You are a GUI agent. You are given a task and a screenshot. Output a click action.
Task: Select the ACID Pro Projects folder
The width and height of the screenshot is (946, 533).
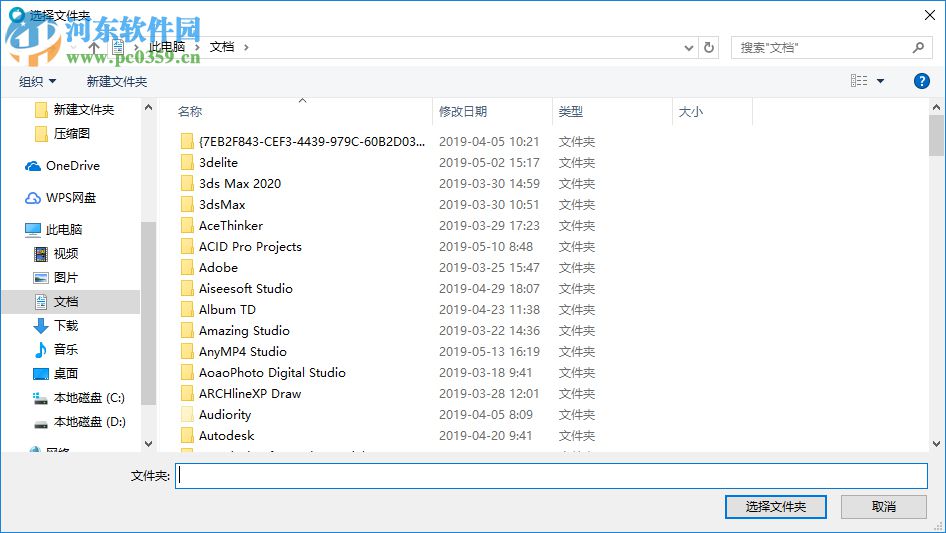coord(250,246)
